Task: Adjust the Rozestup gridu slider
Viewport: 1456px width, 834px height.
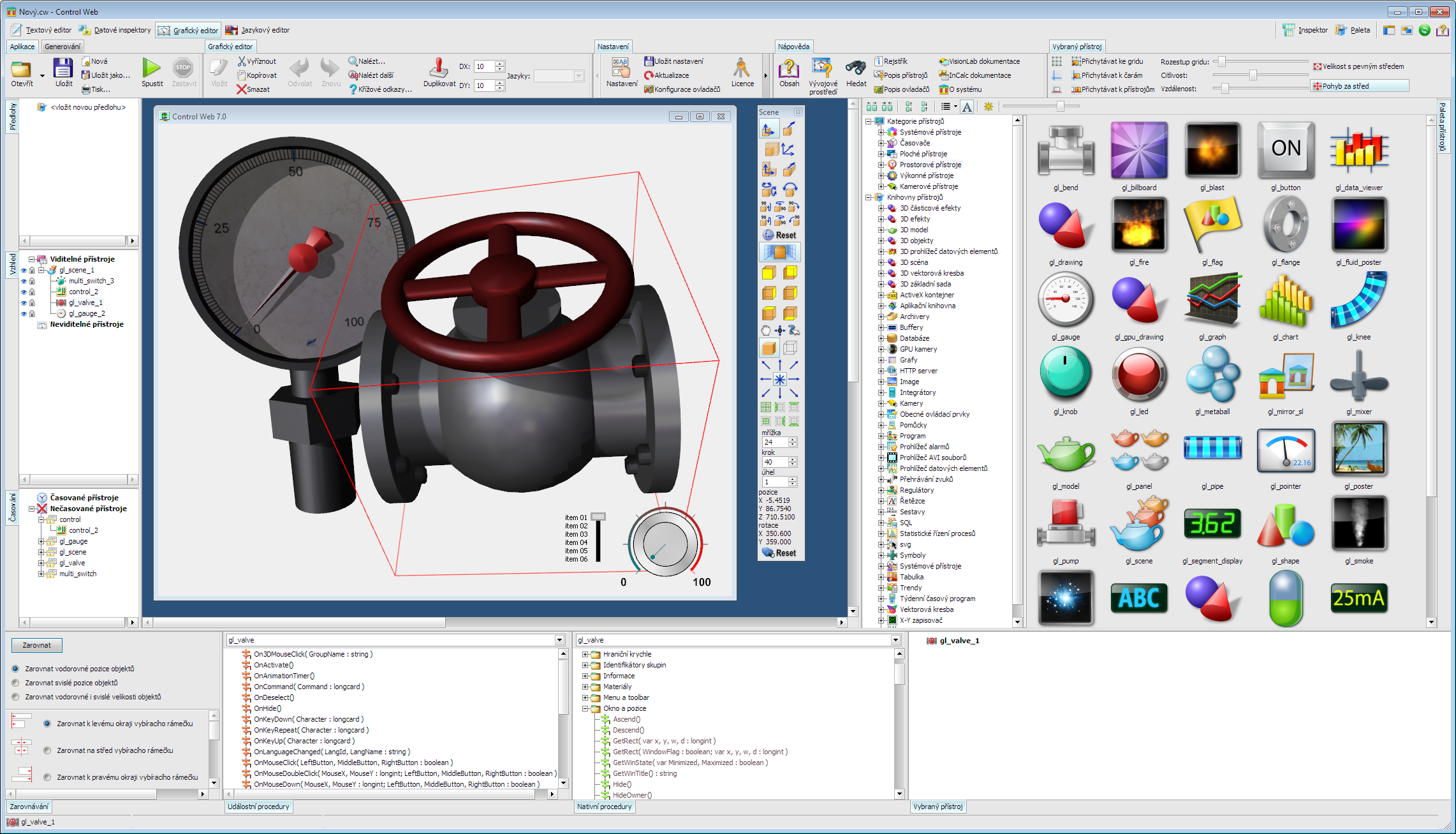Action: tap(1221, 62)
